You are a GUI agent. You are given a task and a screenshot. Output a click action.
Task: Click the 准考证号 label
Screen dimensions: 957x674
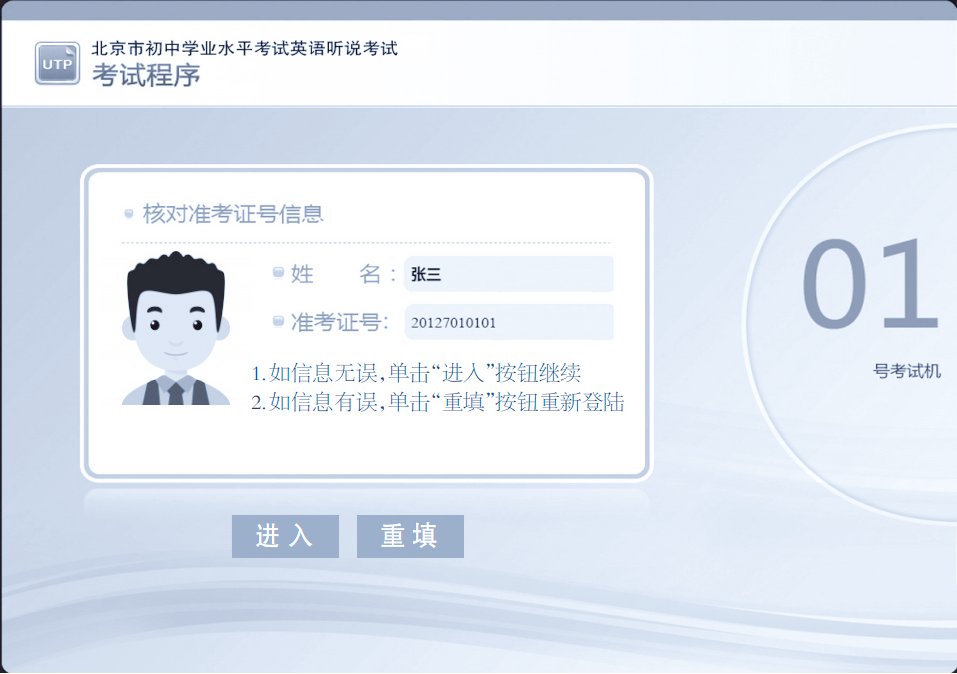click(x=339, y=322)
